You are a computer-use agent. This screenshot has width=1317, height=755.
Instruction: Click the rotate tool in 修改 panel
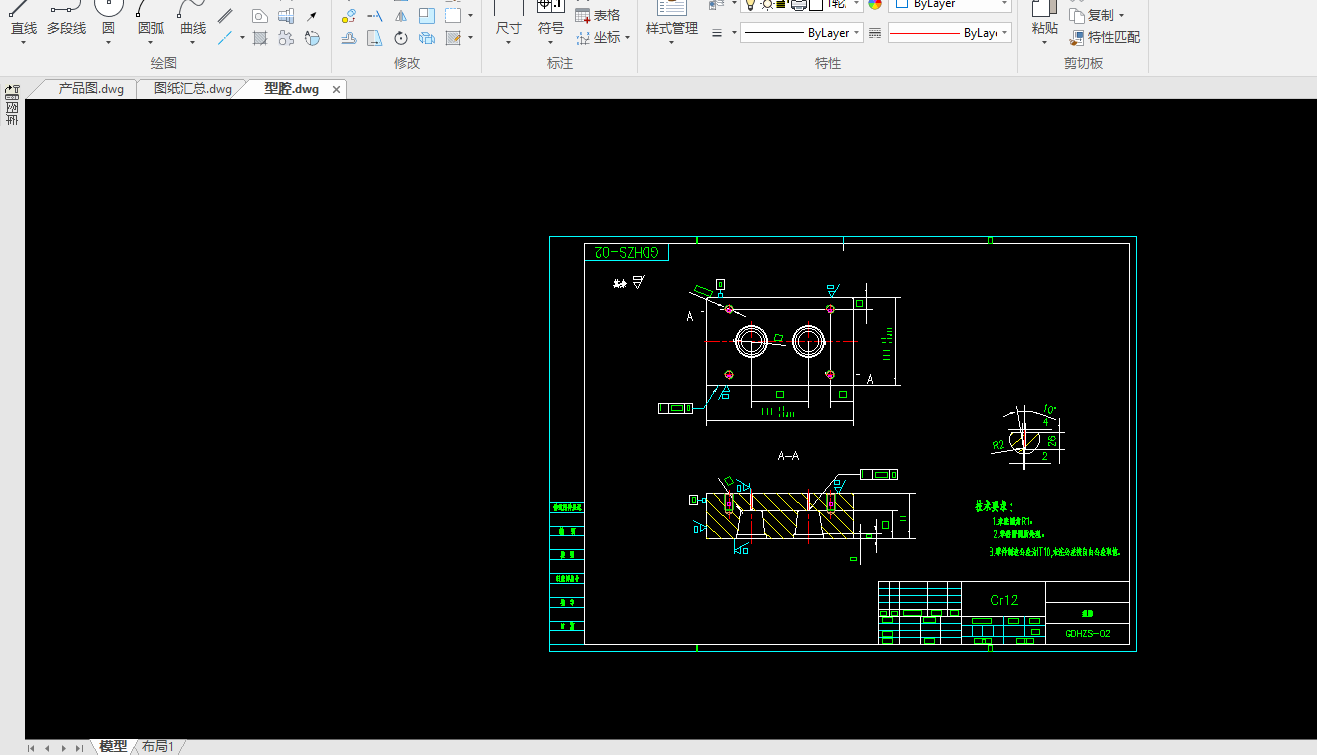(400, 38)
